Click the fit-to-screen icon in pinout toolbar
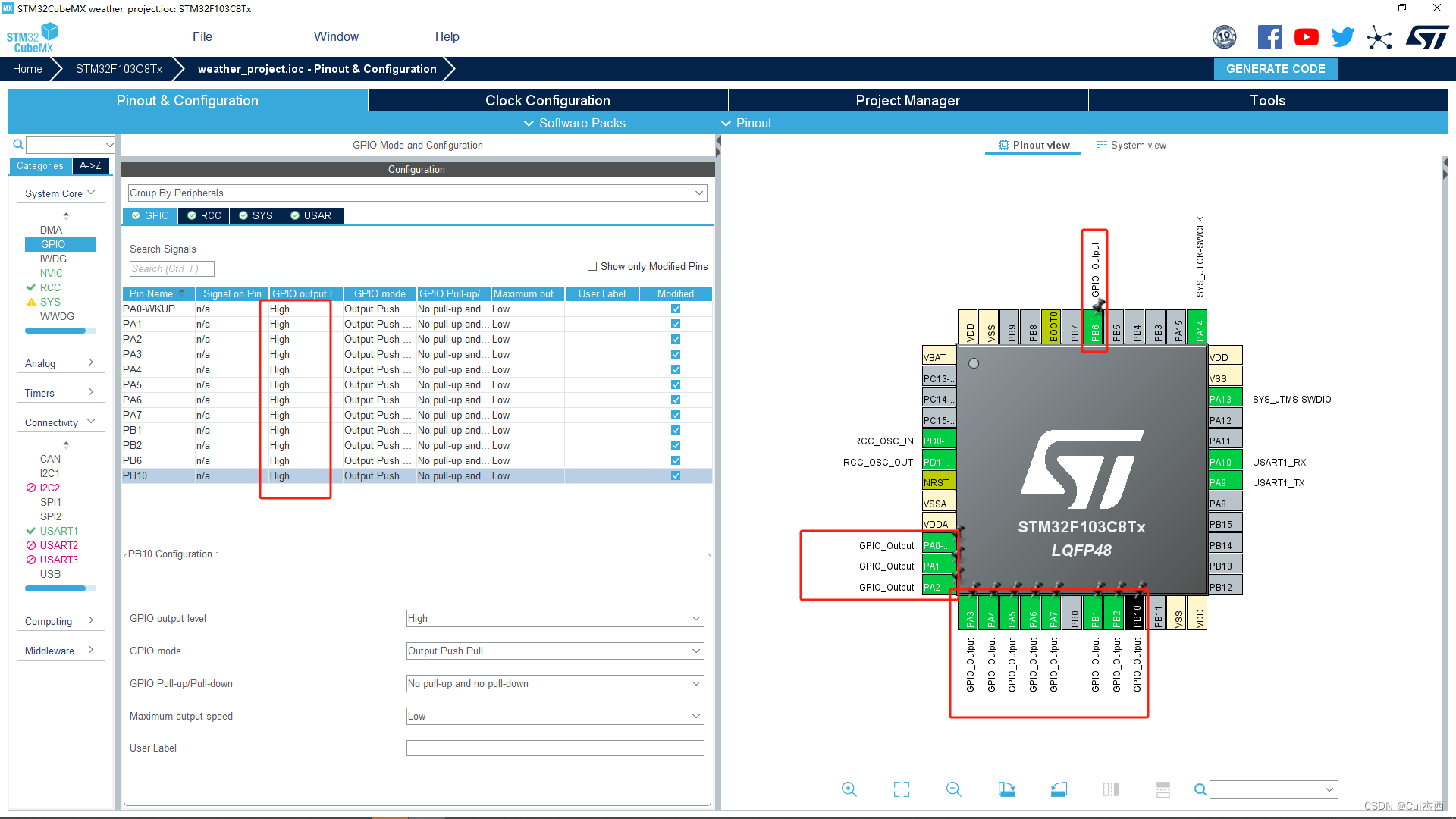 [x=902, y=789]
